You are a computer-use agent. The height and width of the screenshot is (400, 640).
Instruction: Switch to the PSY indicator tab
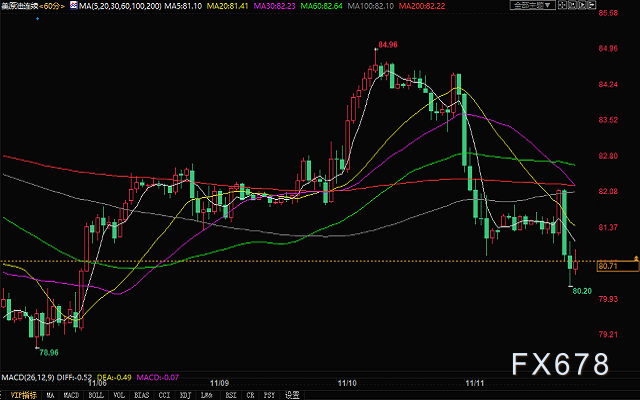click(x=269, y=395)
